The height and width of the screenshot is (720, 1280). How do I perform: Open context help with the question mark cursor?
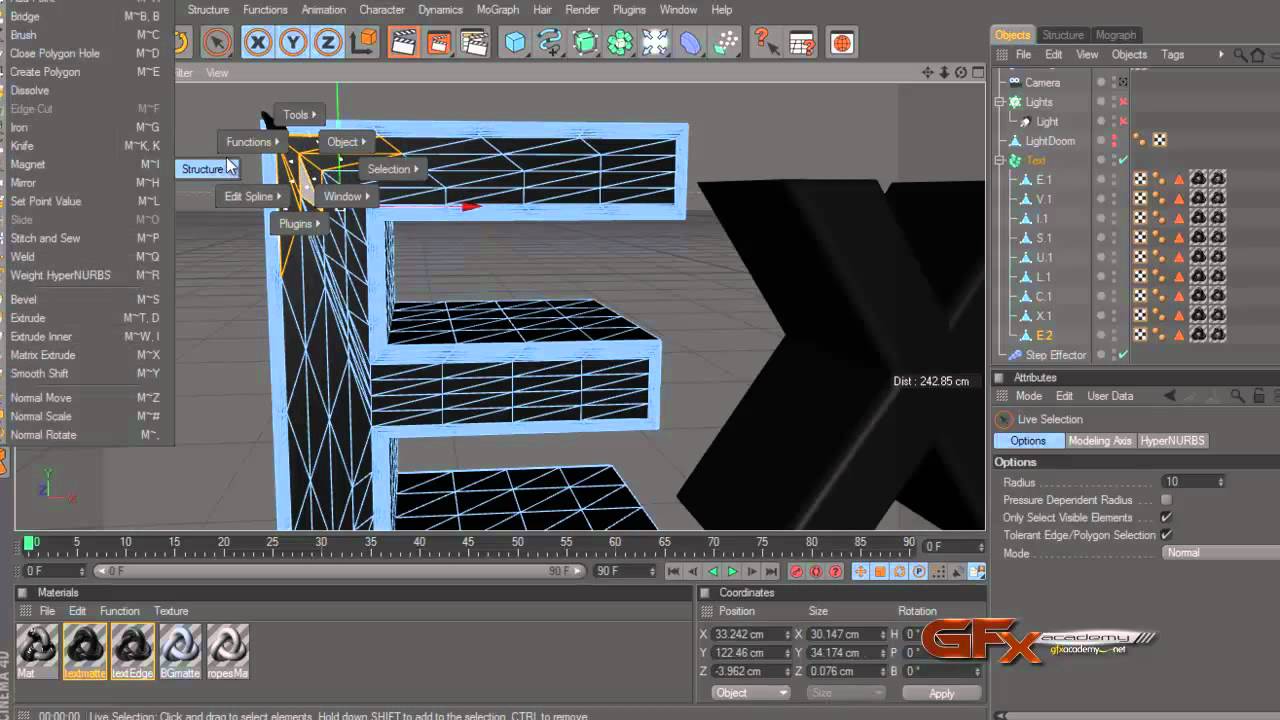coord(766,42)
